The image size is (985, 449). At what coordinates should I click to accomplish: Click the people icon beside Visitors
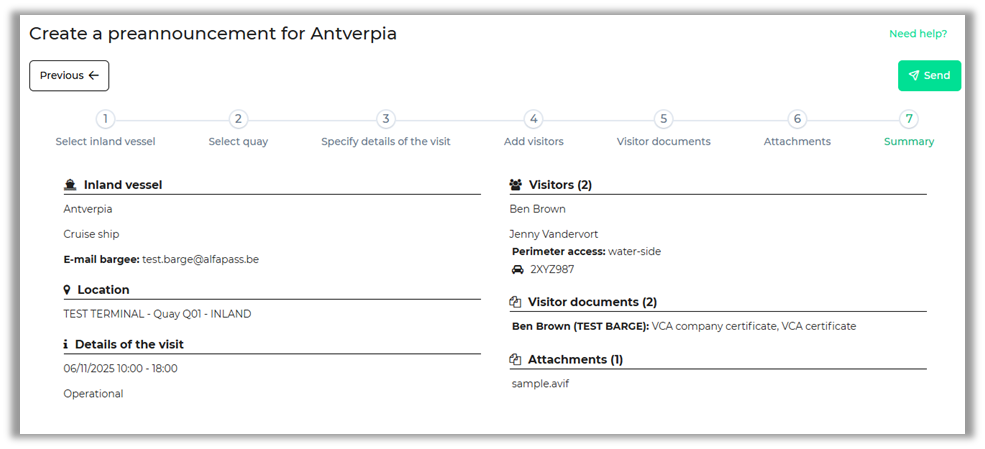(516, 185)
